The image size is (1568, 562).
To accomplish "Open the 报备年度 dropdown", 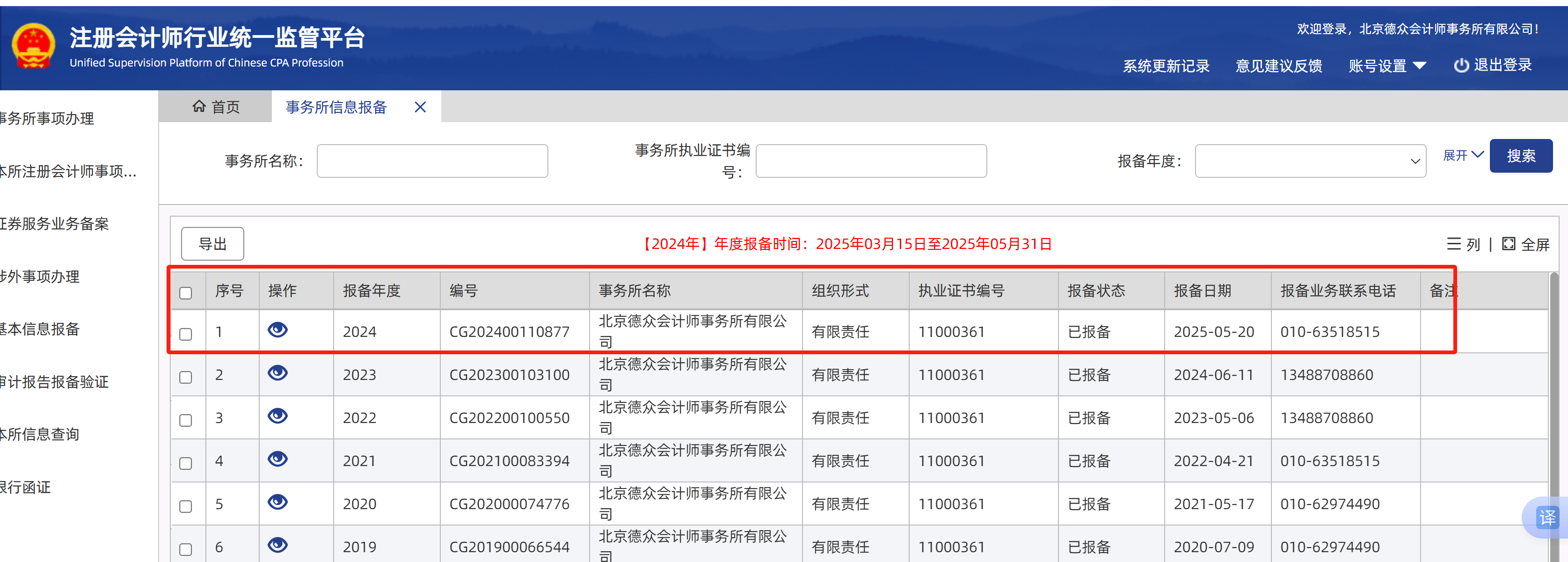I will (x=1310, y=161).
